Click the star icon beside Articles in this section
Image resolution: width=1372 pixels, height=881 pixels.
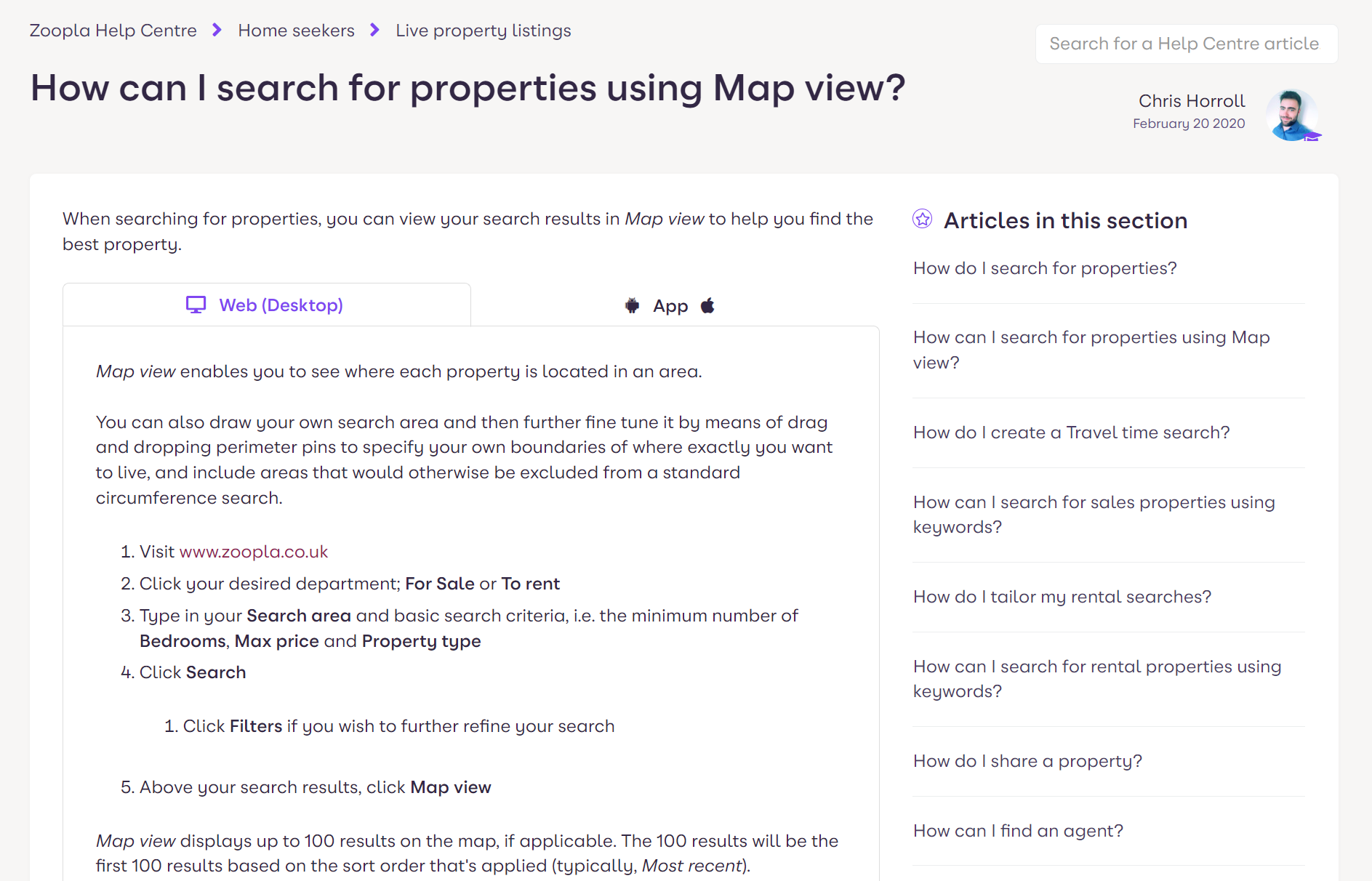[923, 219]
